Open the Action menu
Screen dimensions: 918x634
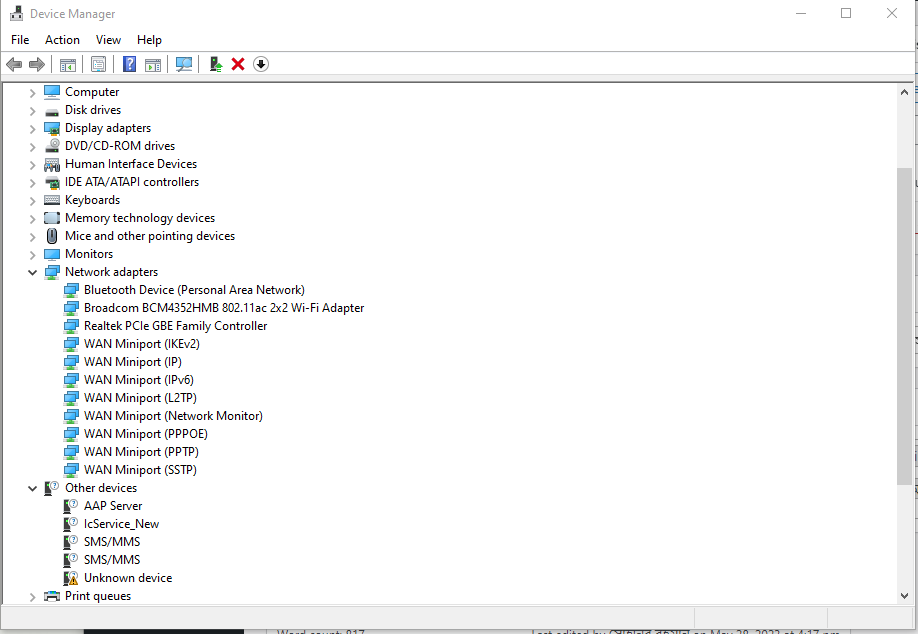pyautogui.click(x=62, y=40)
